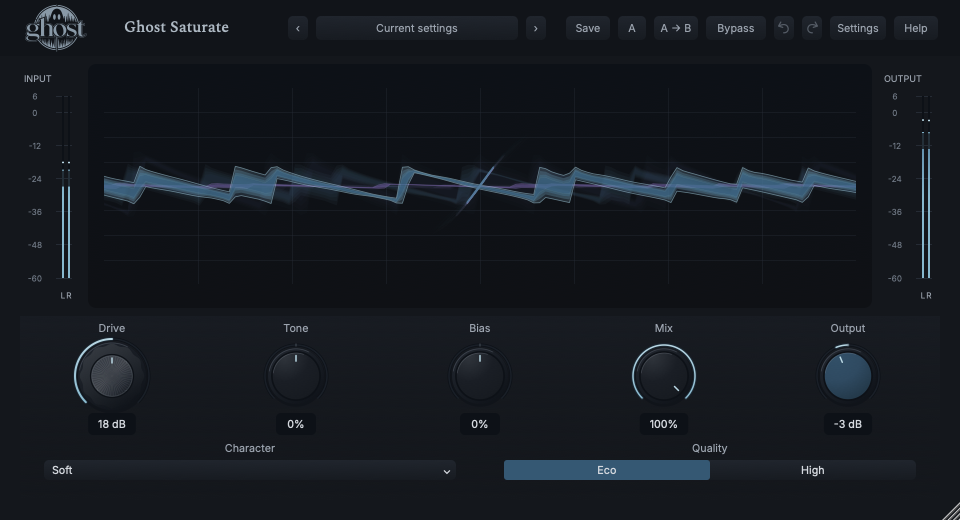Edit the Bias 0% value field
Image resolution: width=960 pixels, height=520 pixels.
(x=480, y=424)
